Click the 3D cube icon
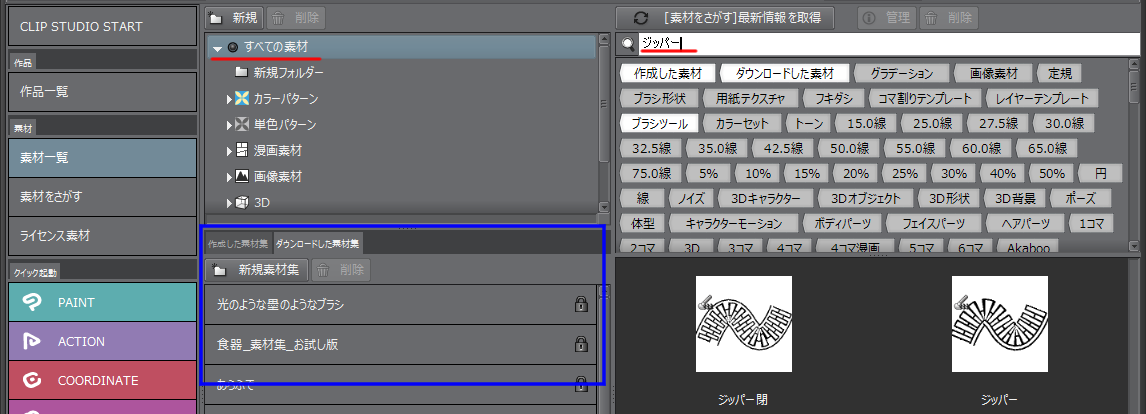This screenshot has height=414, width=1146. pyautogui.click(x=242, y=203)
